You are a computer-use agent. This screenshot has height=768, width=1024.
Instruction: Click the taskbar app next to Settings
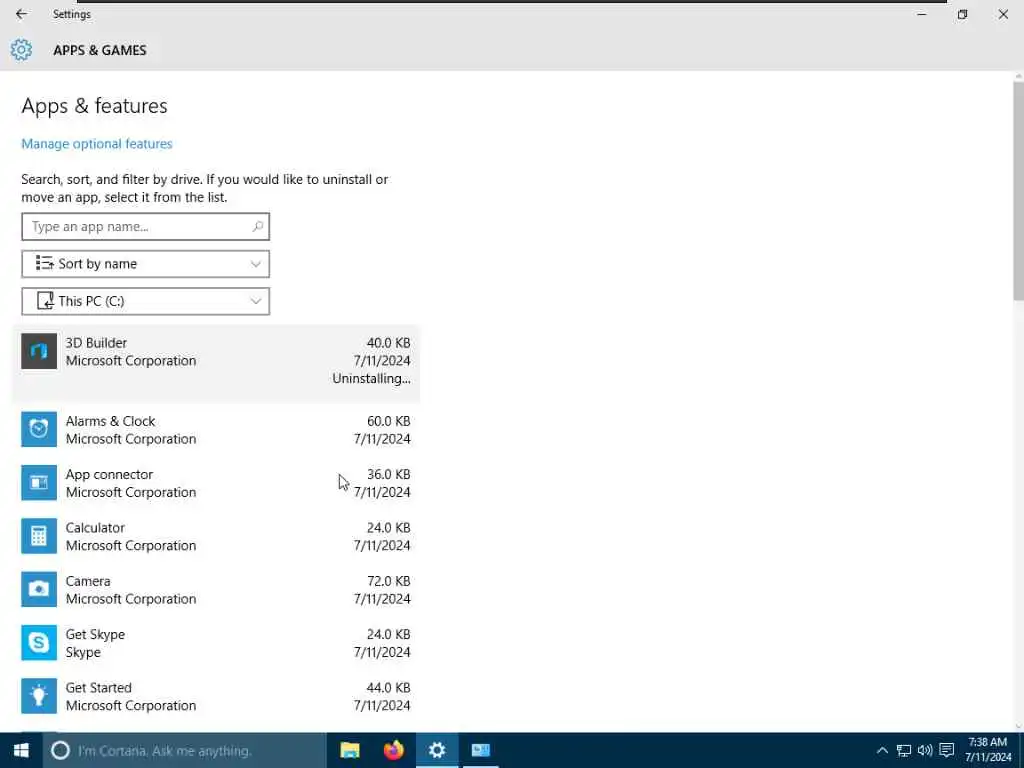[481, 750]
